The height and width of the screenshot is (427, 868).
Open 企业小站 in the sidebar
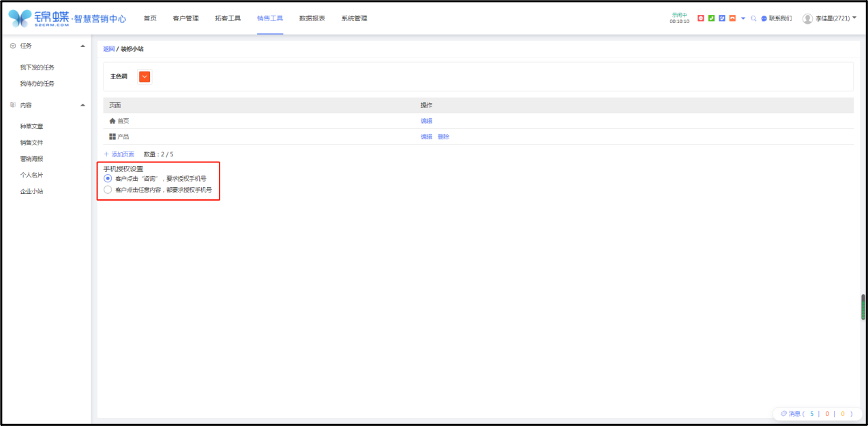(x=32, y=191)
